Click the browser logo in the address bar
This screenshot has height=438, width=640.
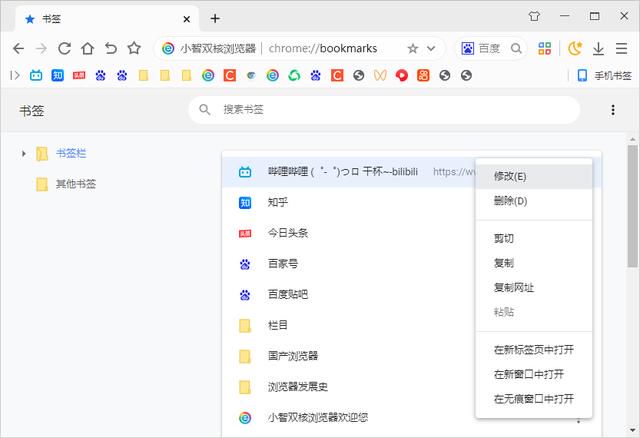[168, 49]
